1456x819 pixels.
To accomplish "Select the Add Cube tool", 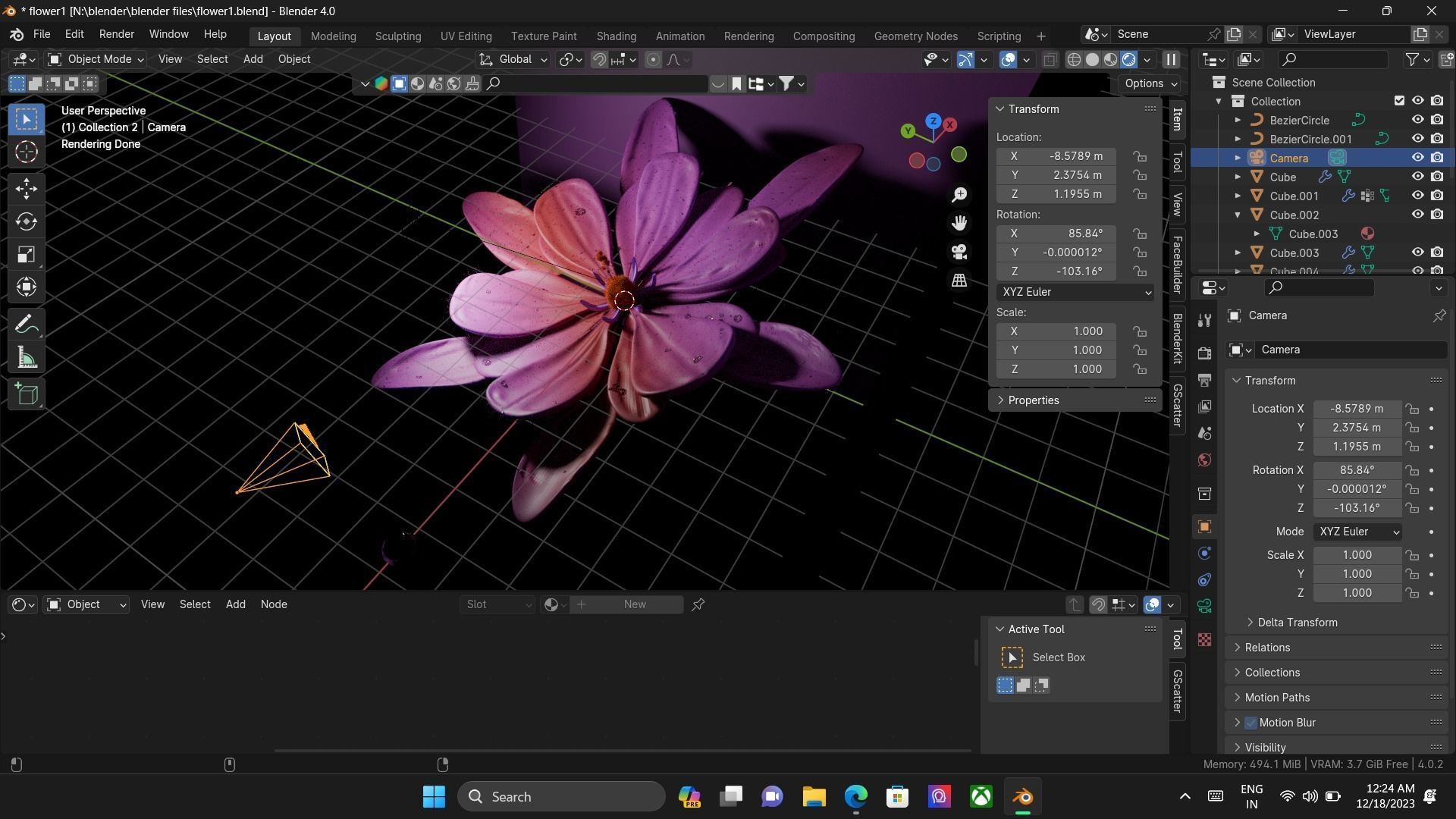I will [27, 394].
